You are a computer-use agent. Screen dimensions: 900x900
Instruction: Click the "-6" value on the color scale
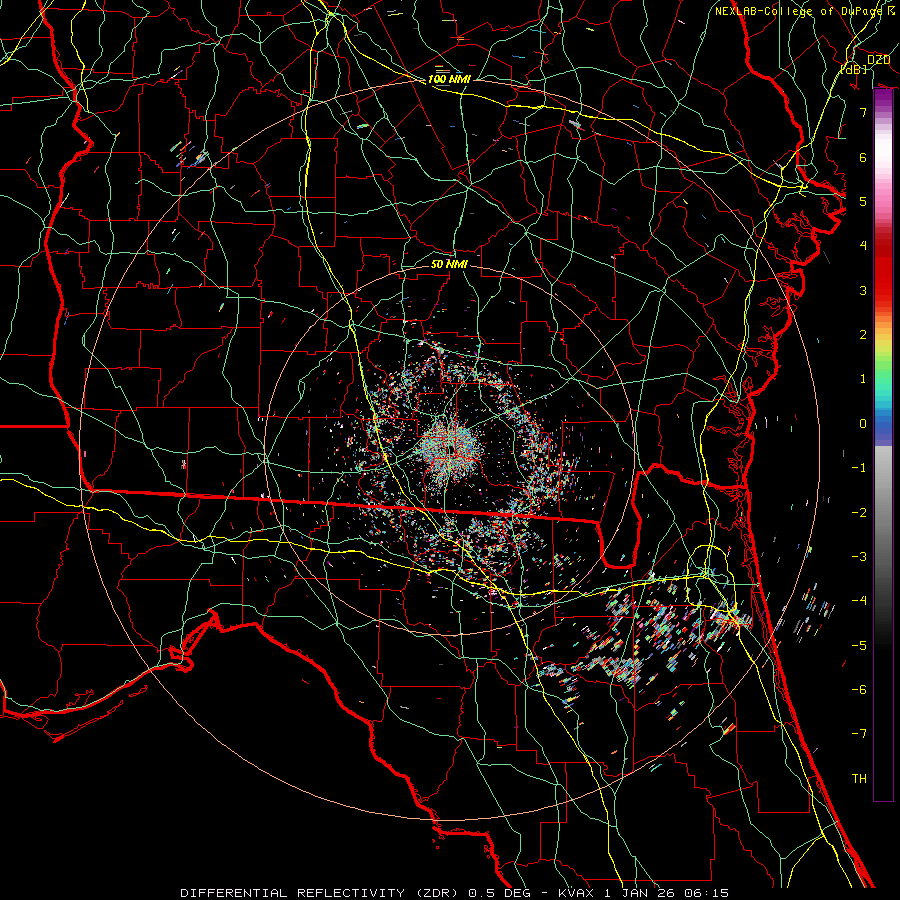coord(859,690)
